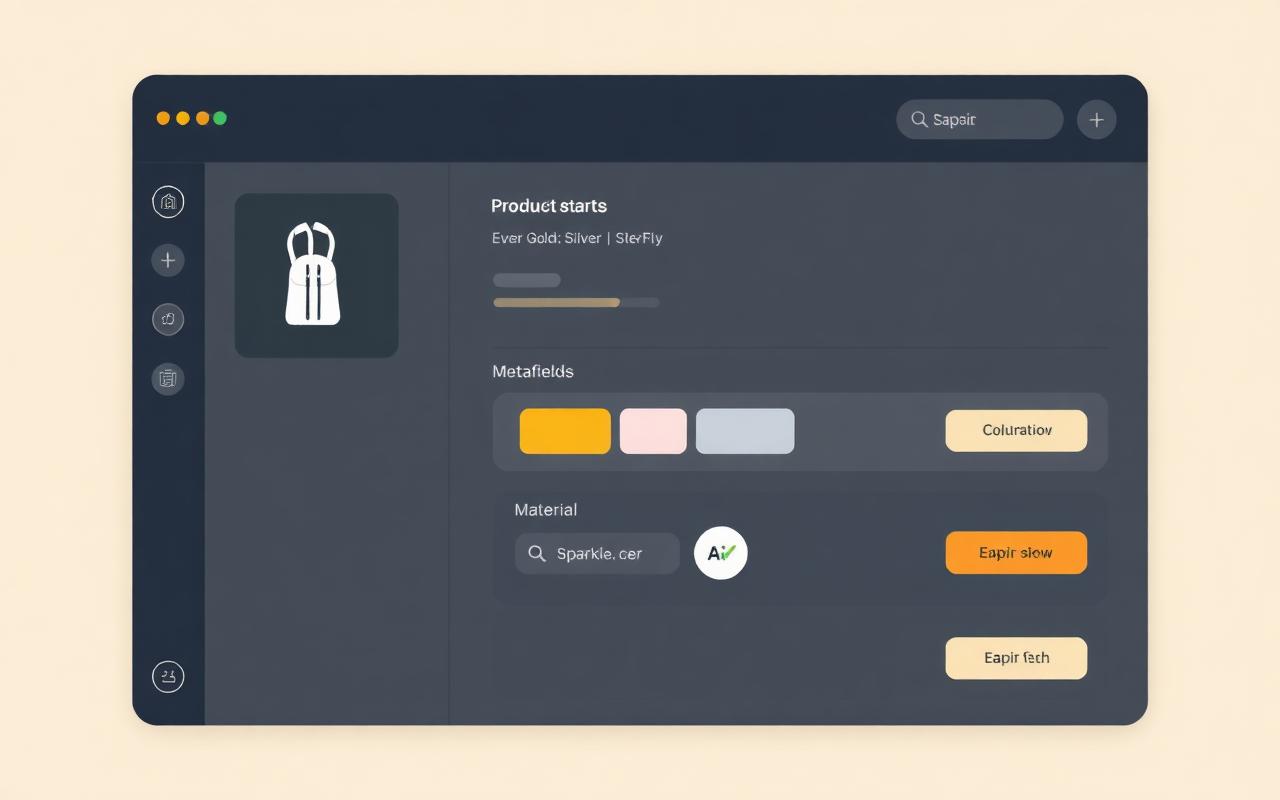The height and width of the screenshot is (800, 1280).
Task: Click the Product starts heading
Action: tap(549, 206)
